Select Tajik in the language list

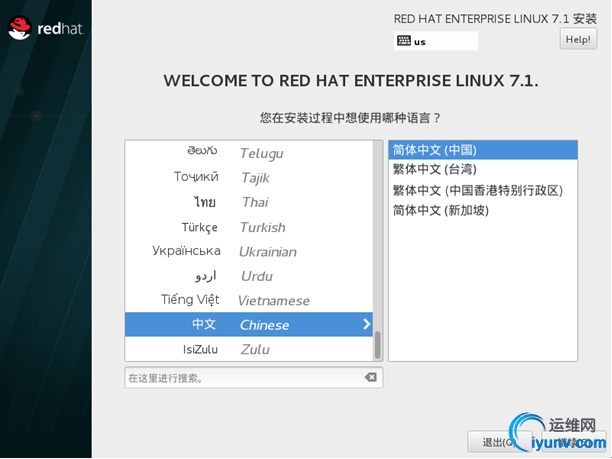249,177
